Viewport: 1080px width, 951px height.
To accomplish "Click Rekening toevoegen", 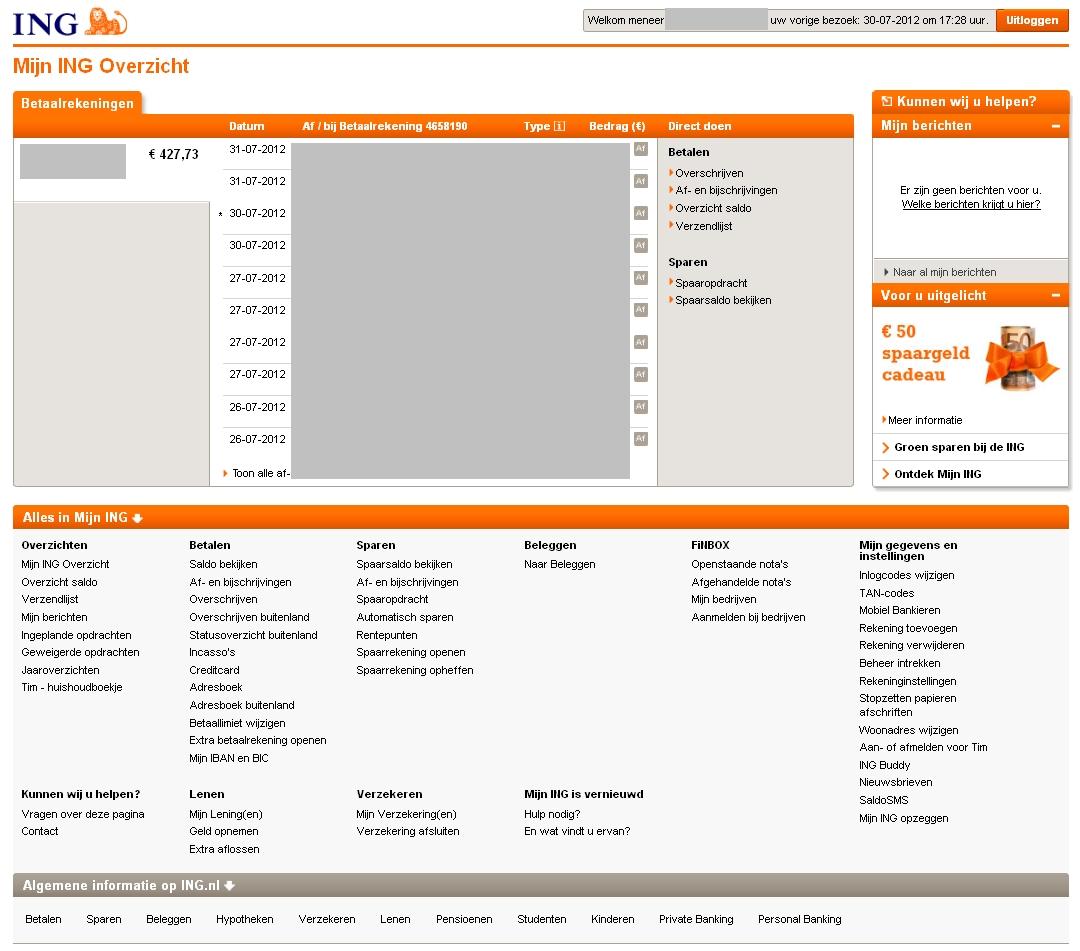I will coord(908,628).
